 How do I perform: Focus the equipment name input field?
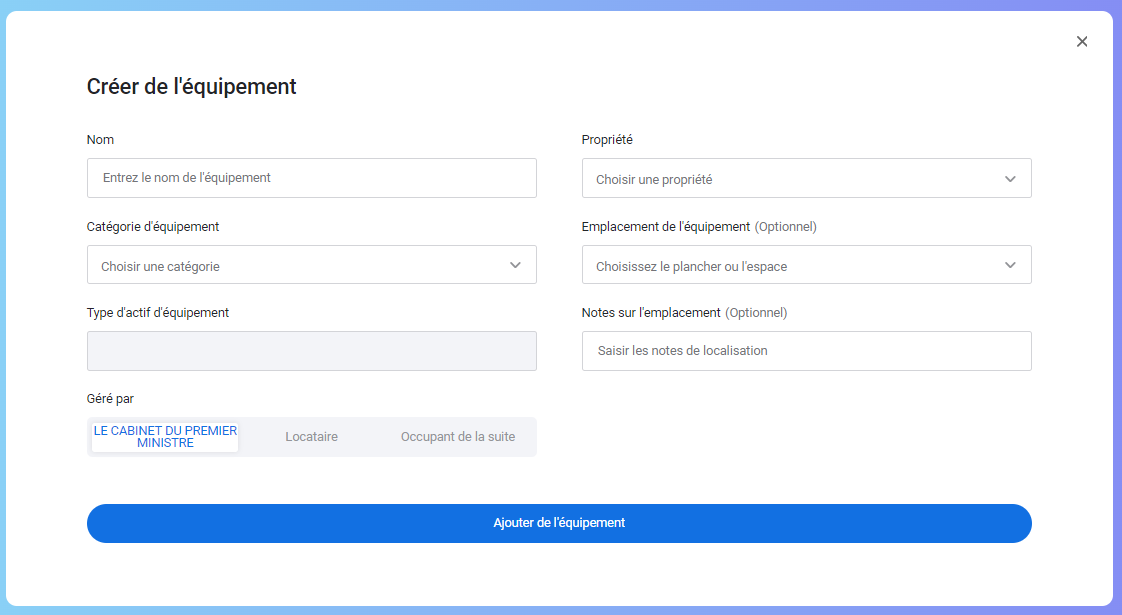click(311, 178)
